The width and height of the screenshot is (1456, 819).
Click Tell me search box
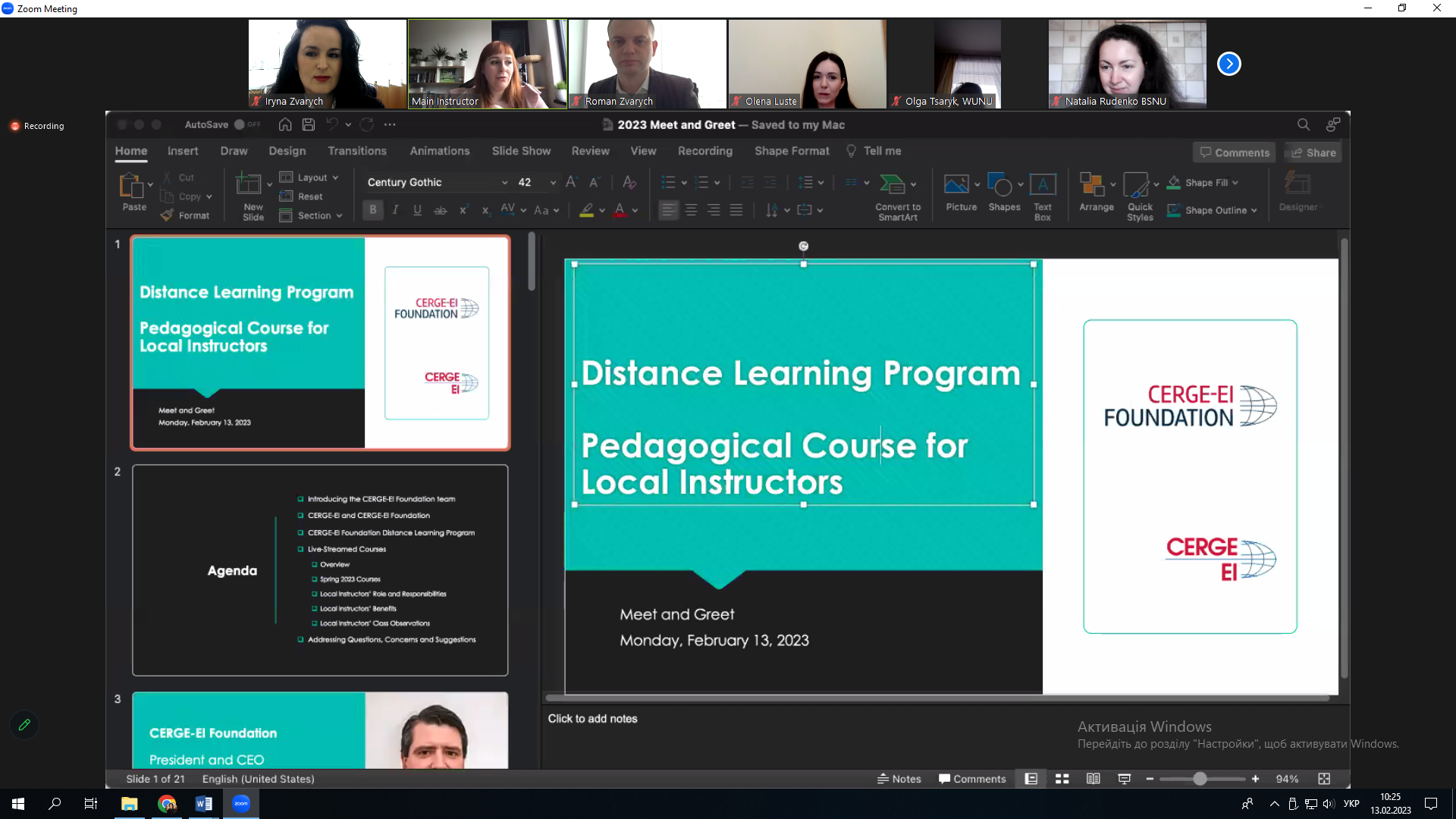[x=874, y=151]
